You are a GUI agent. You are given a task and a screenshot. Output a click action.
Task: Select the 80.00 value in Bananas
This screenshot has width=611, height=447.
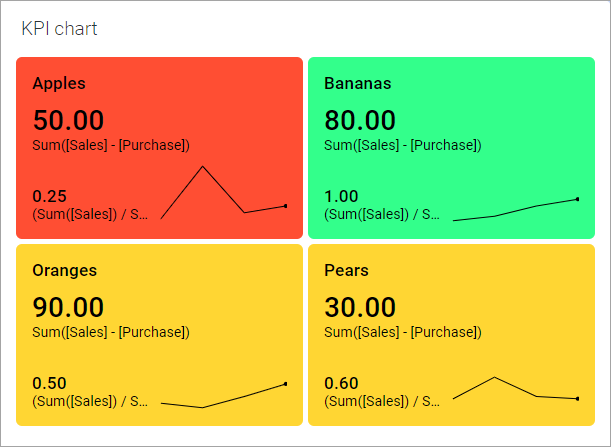coord(360,120)
